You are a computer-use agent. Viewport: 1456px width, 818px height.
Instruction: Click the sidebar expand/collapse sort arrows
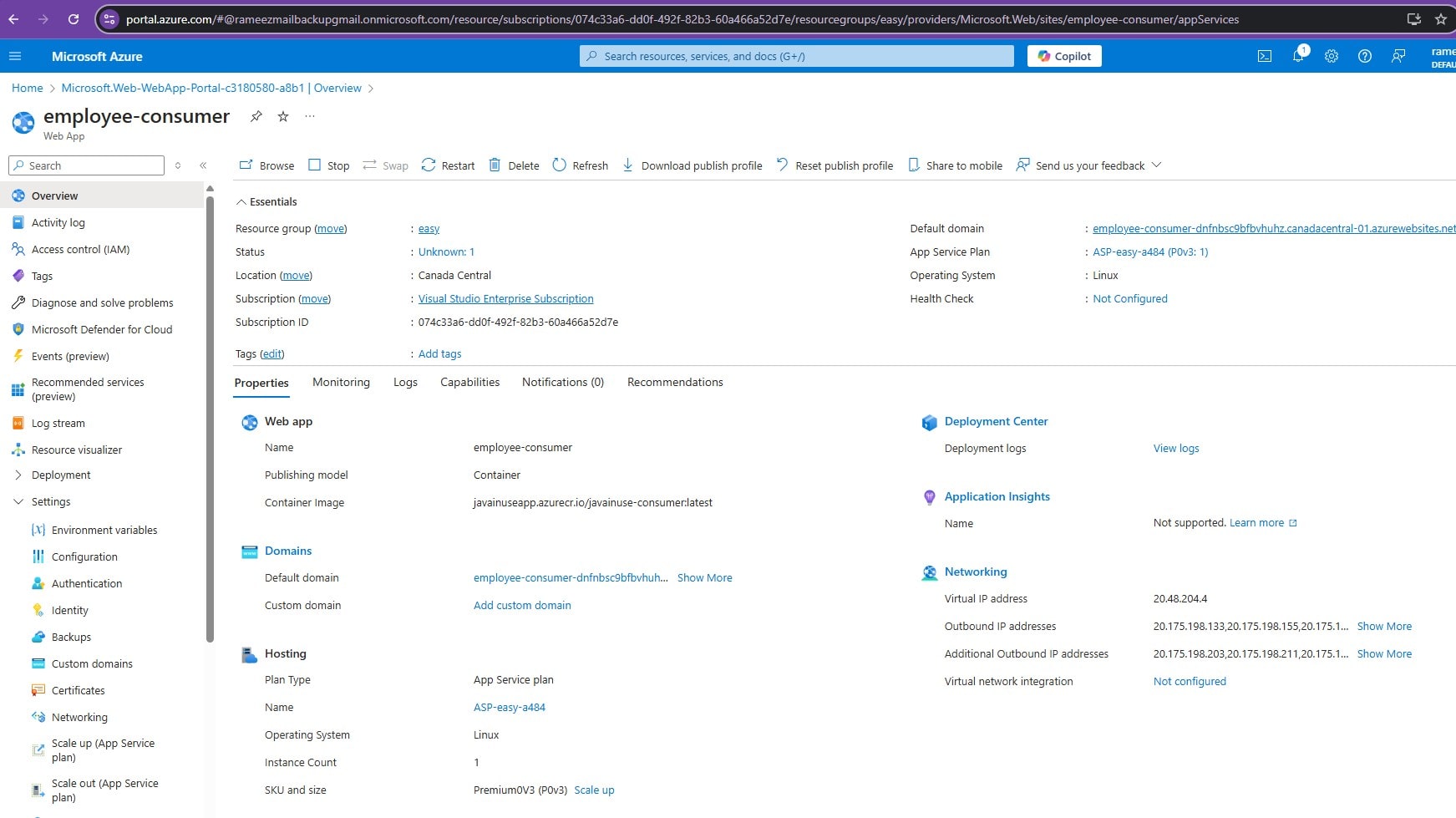pos(178,165)
